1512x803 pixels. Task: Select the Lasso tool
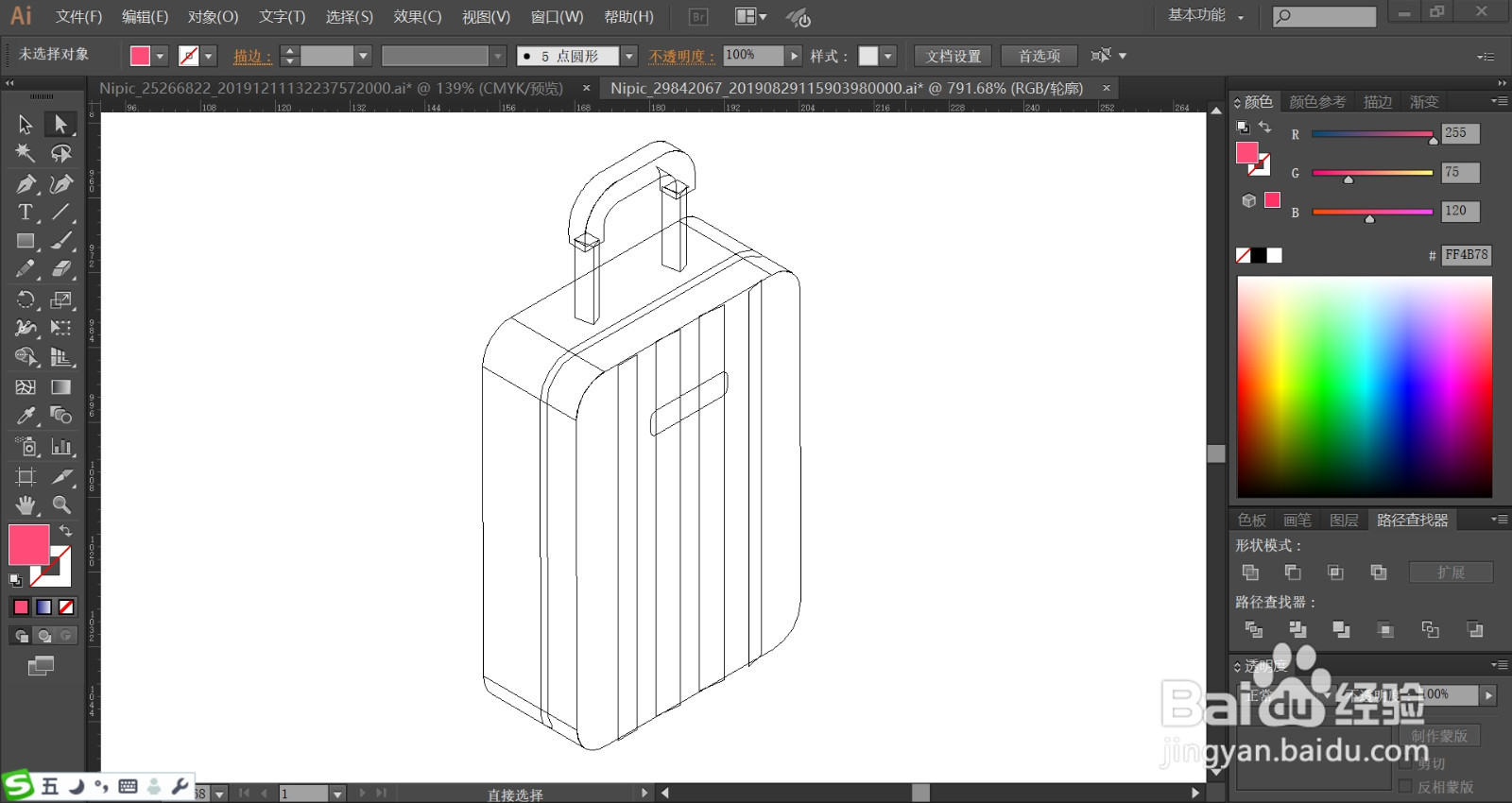[x=60, y=153]
